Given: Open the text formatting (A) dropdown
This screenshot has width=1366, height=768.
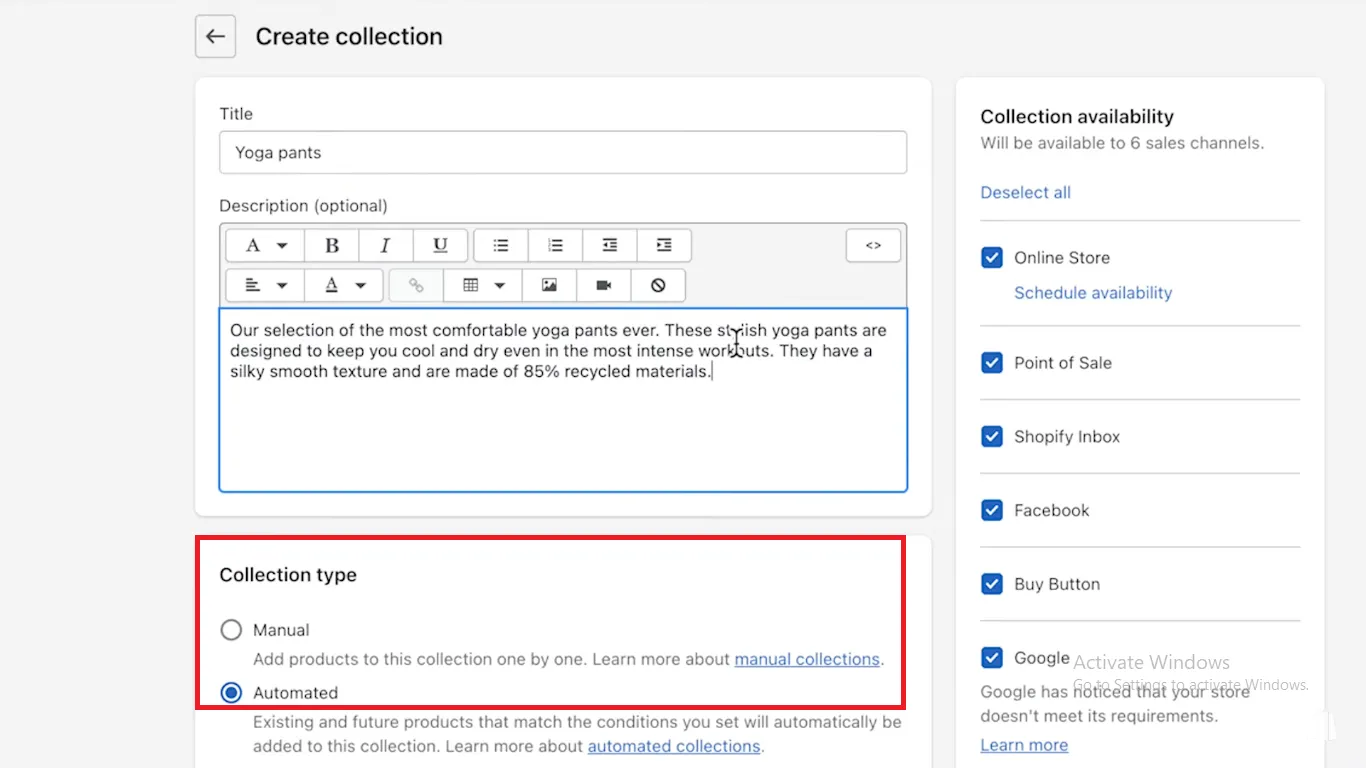Looking at the screenshot, I should pos(266,245).
